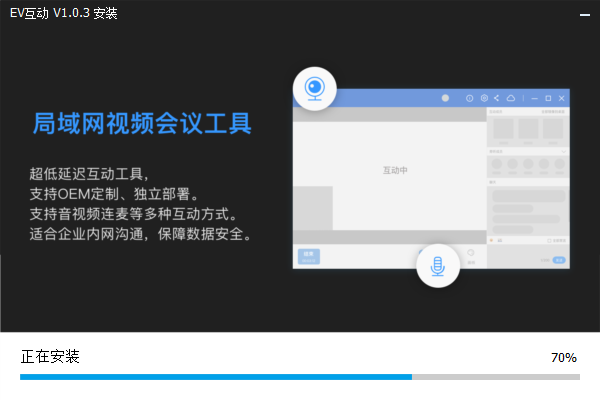Click the round webcam icon badge

[x=314, y=88]
